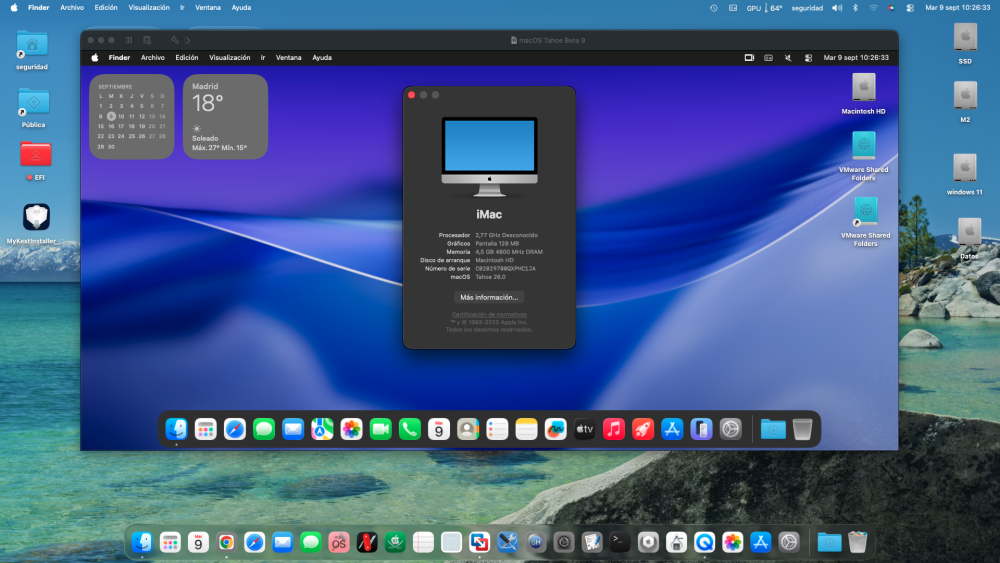Open FaceTime in the VM dock

(380, 429)
